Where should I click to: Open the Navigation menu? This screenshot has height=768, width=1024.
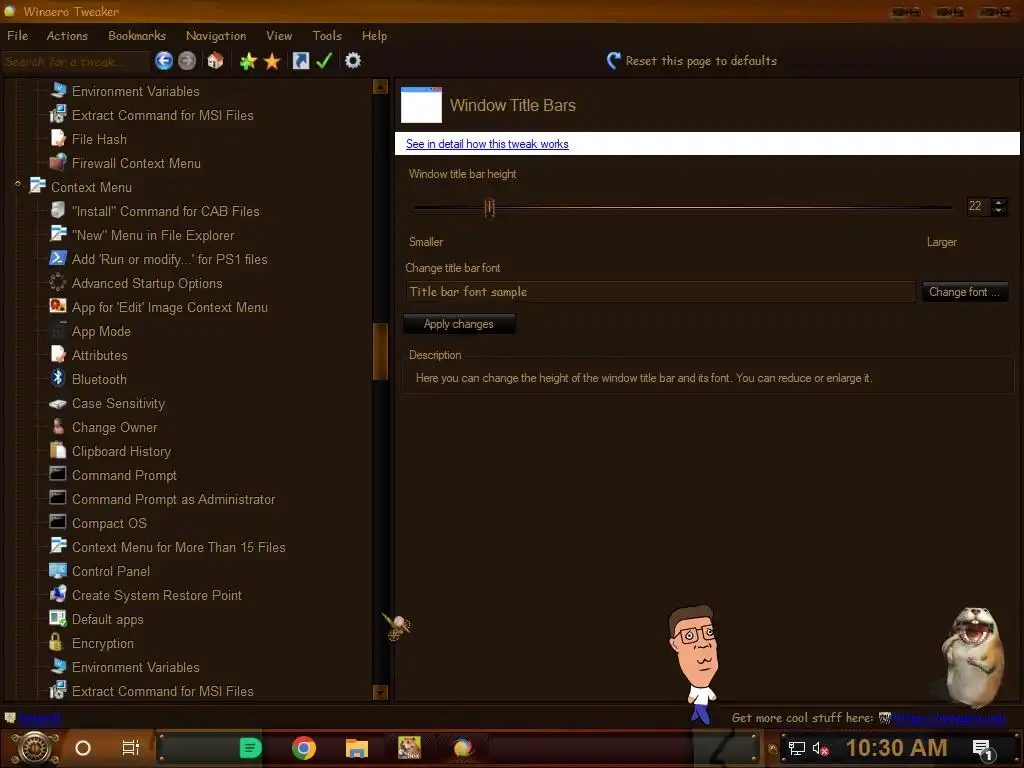tap(216, 36)
